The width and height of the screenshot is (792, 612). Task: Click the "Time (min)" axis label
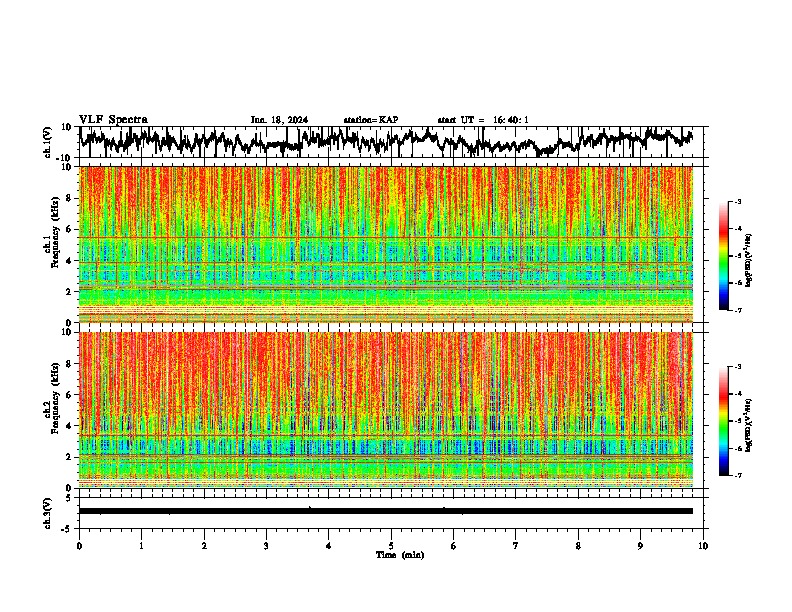coord(400,555)
